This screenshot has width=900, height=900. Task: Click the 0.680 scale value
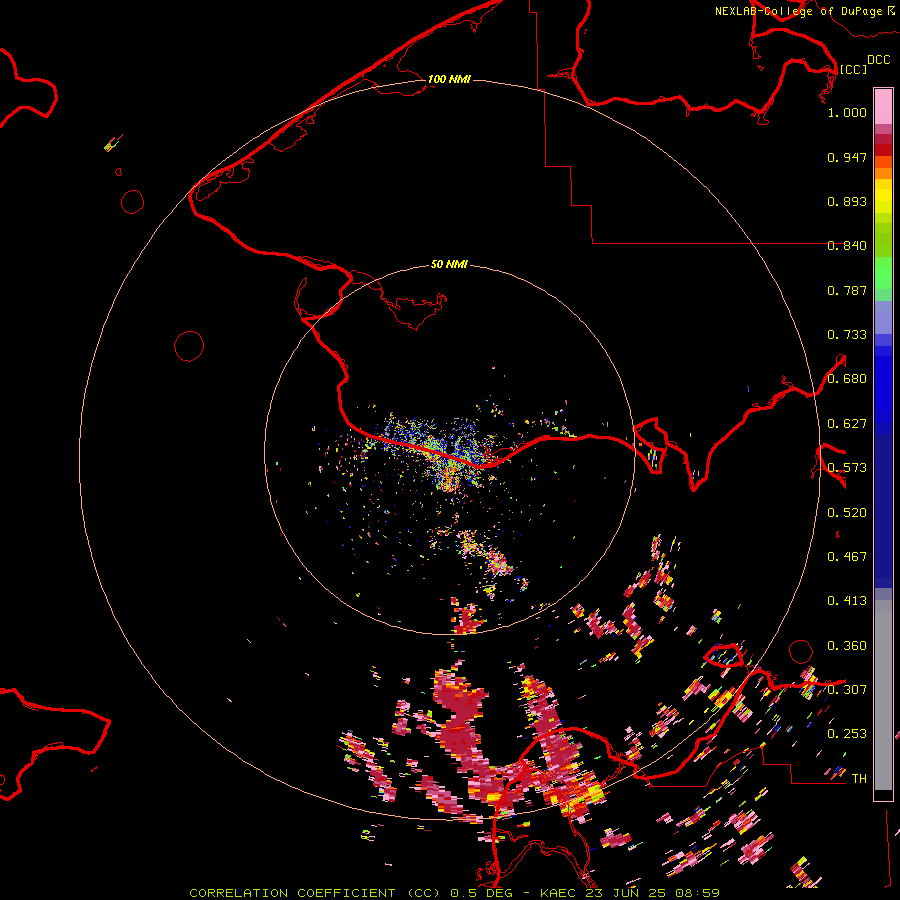pyautogui.click(x=847, y=379)
